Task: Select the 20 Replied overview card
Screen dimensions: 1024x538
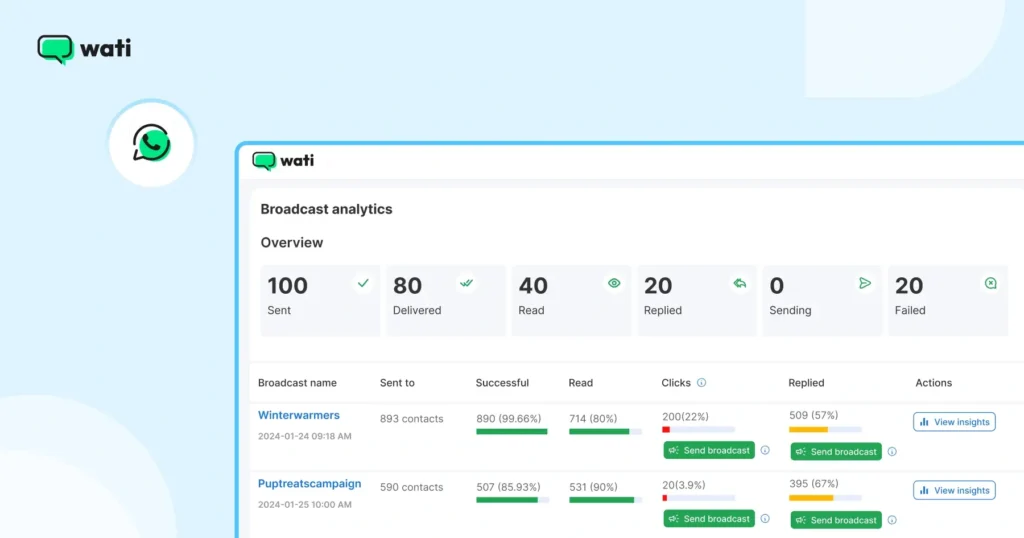Action: [697, 300]
